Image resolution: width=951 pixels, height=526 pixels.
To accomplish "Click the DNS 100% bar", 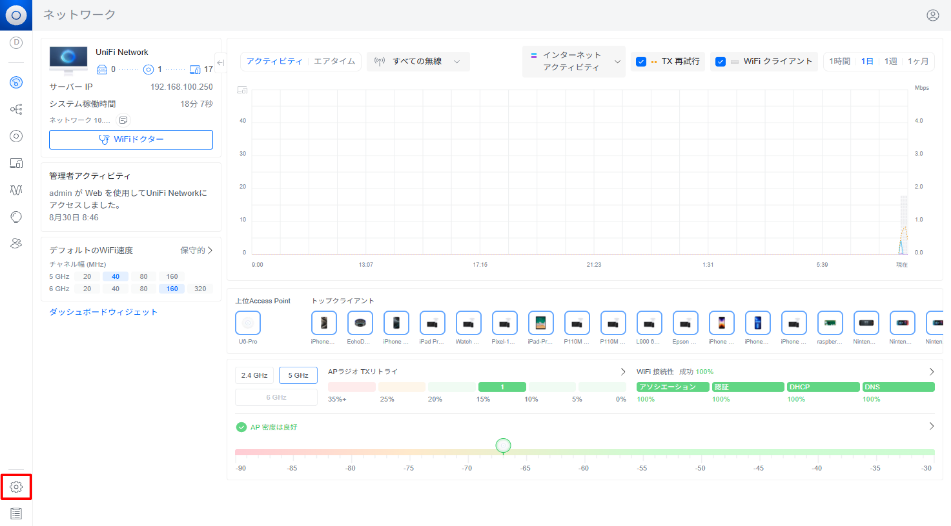I will pos(898,386).
